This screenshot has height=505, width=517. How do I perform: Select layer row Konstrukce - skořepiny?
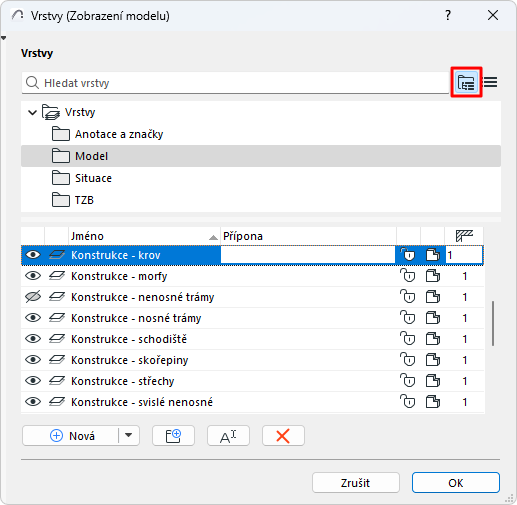pos(252,360)
